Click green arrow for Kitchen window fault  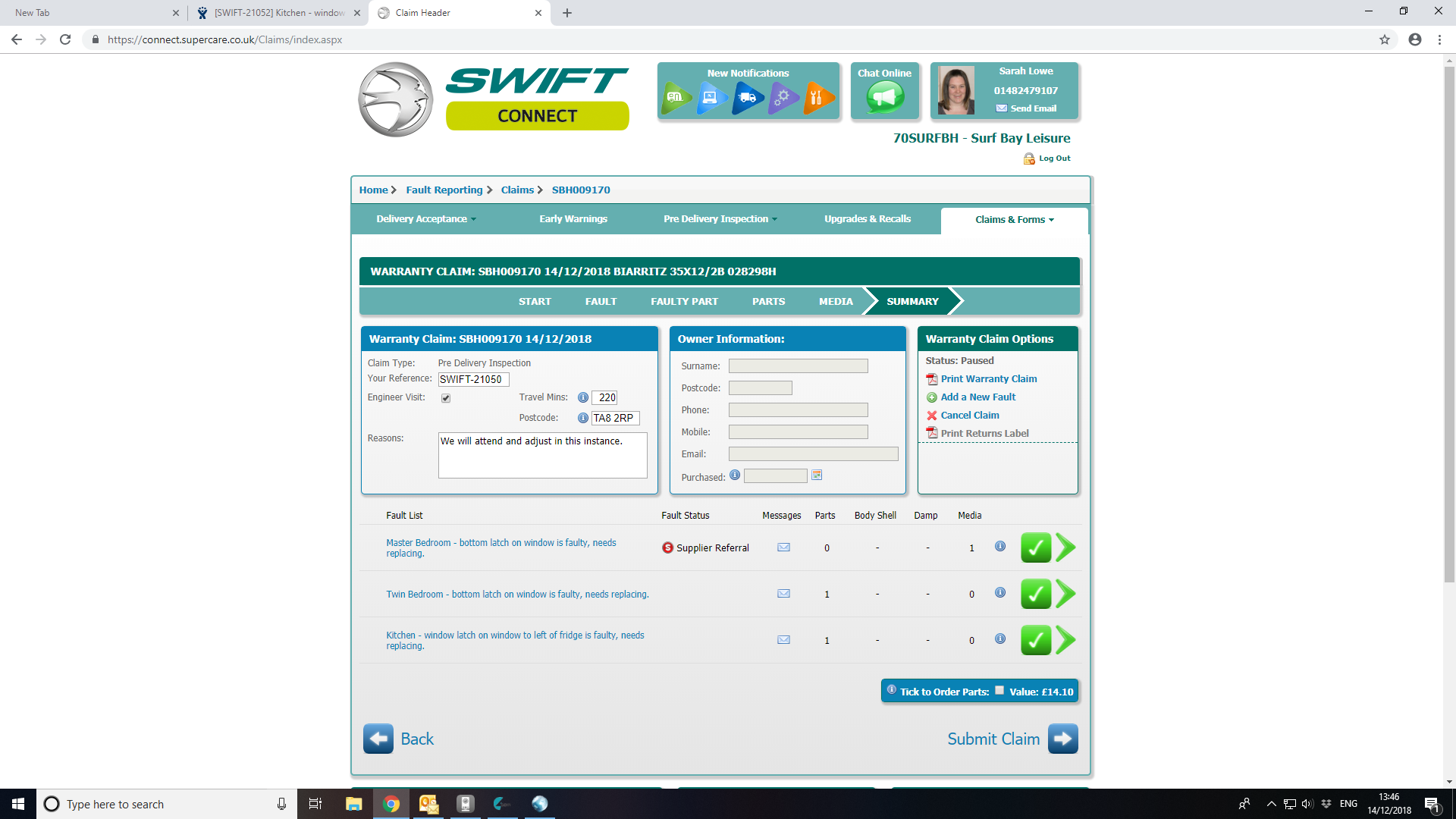coord(1065,640)
